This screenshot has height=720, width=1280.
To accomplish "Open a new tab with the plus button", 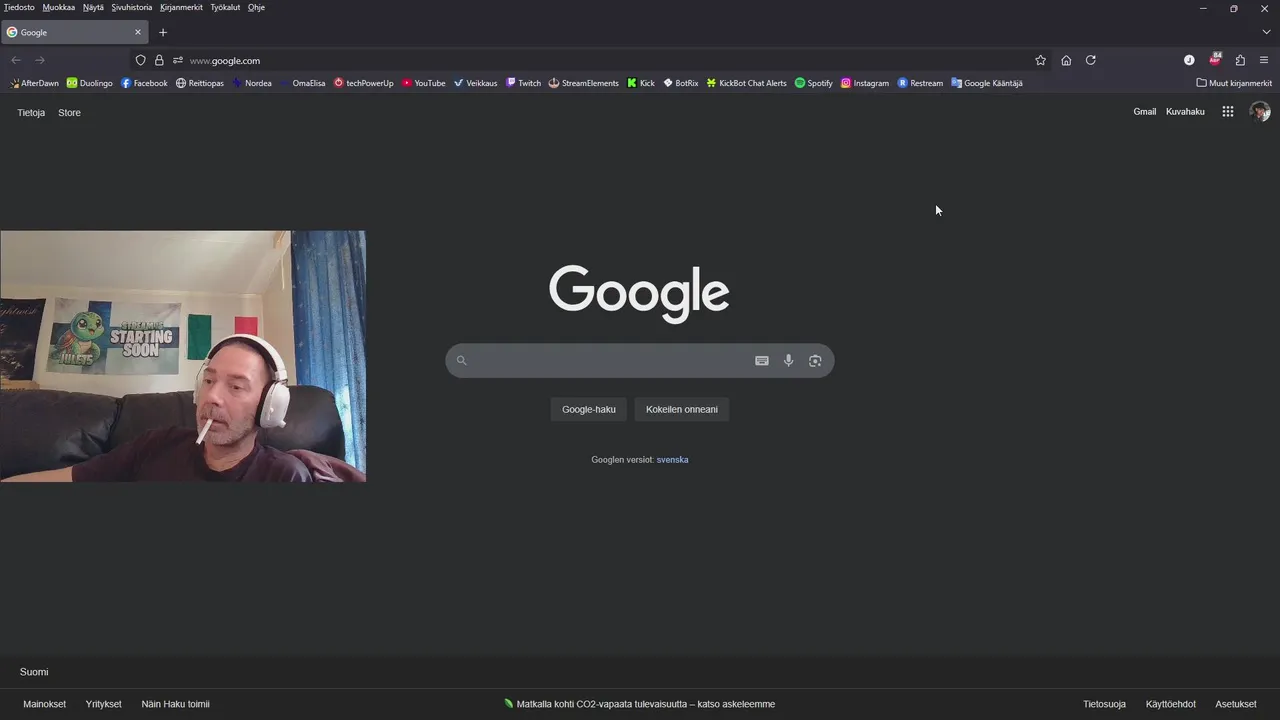I will [x=163, y=32].
